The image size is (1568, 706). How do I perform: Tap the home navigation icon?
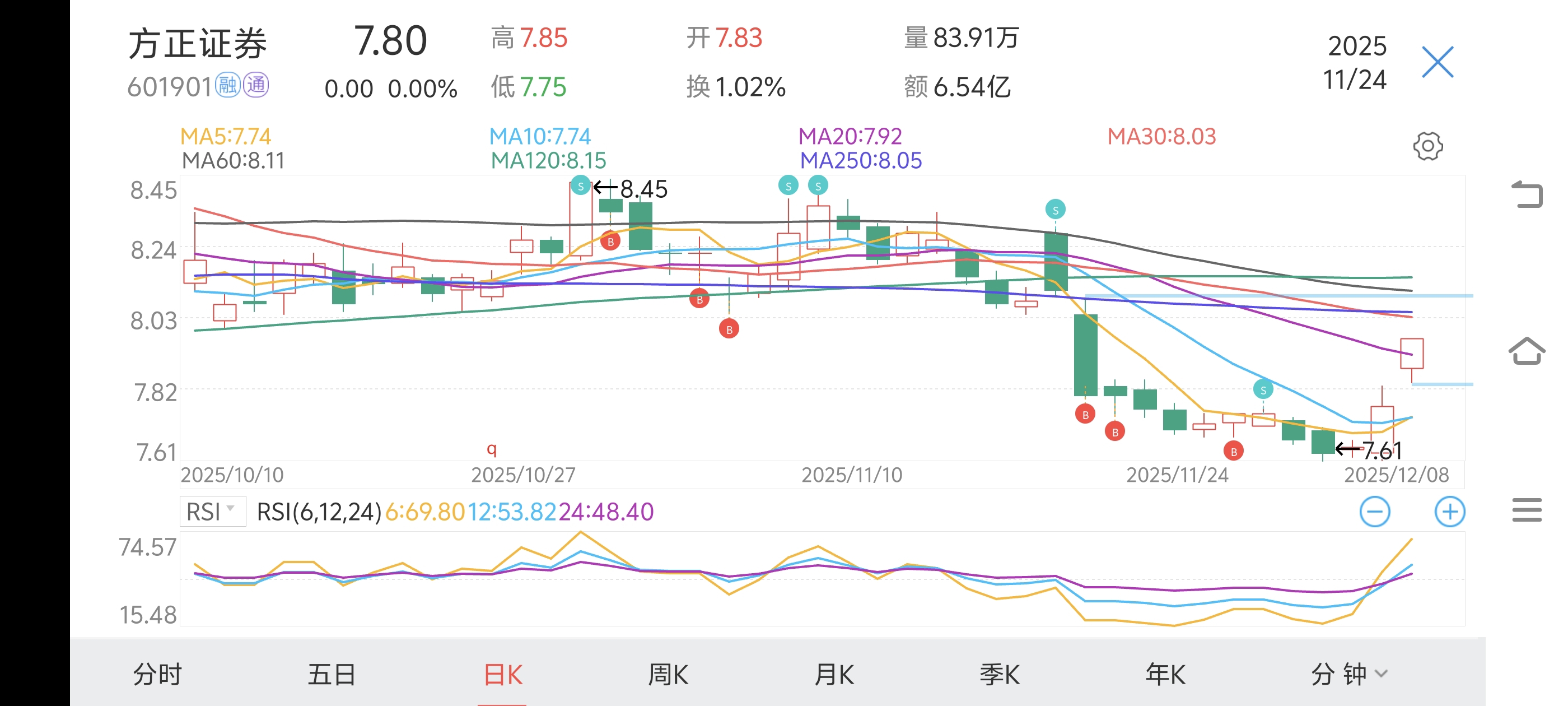(1527, 351)
